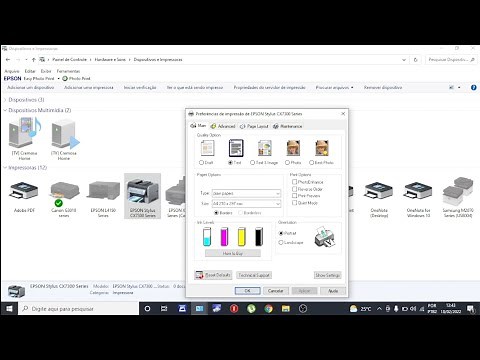Select the Text quality document icon
Image resolution: width=480 pixels, height=360 pixels.
click(236, 148)
